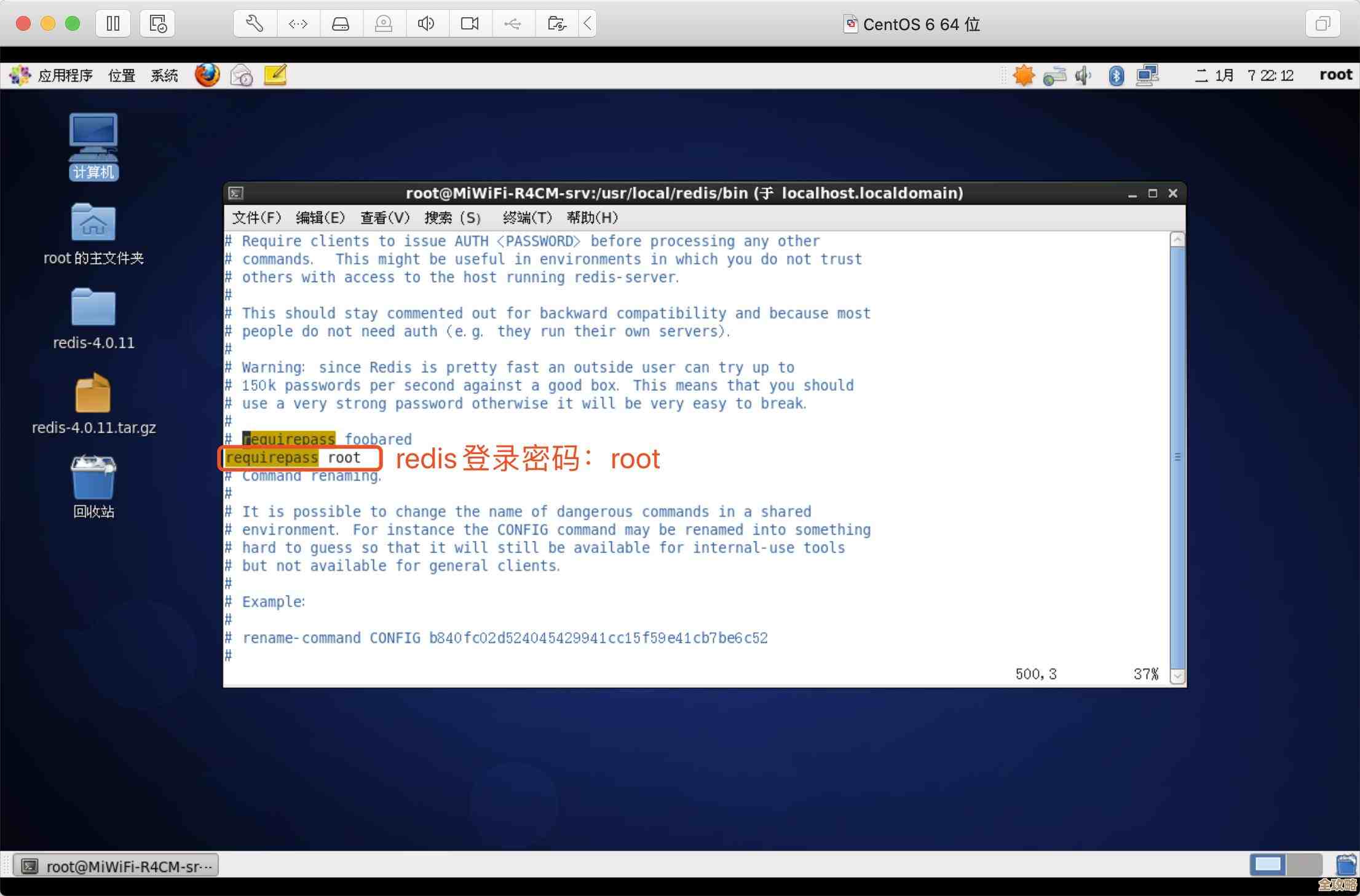Open terminal 终端(T) menu
The image size is (1360, 896).
527,218
